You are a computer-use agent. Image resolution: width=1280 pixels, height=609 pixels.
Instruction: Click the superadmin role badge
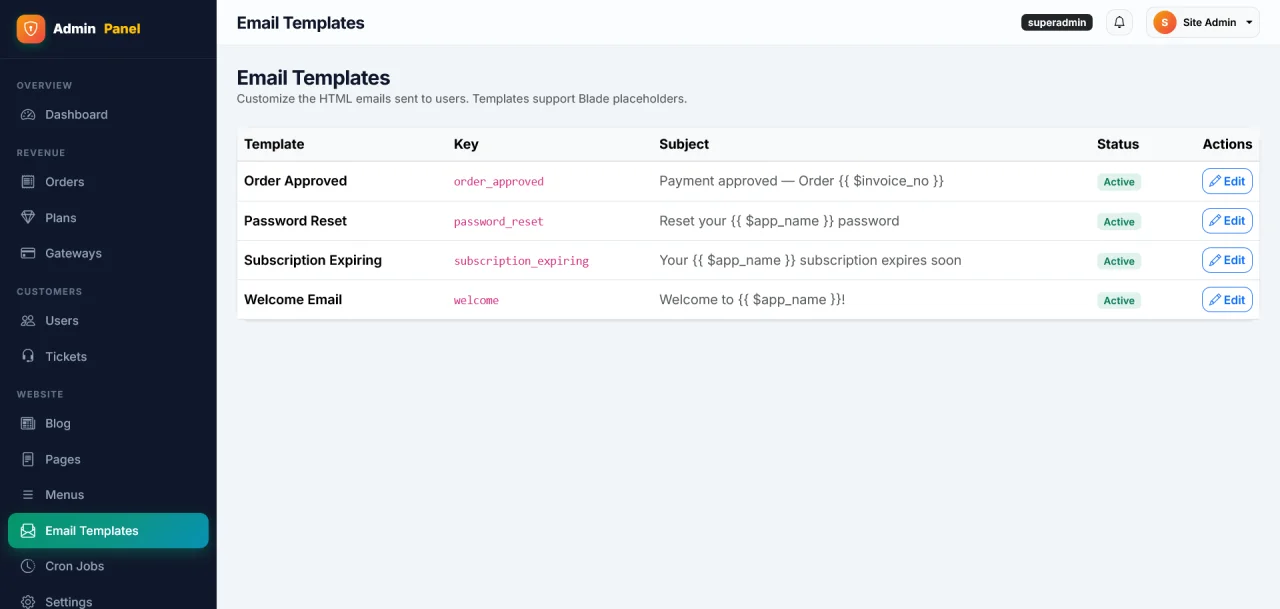1057,22
